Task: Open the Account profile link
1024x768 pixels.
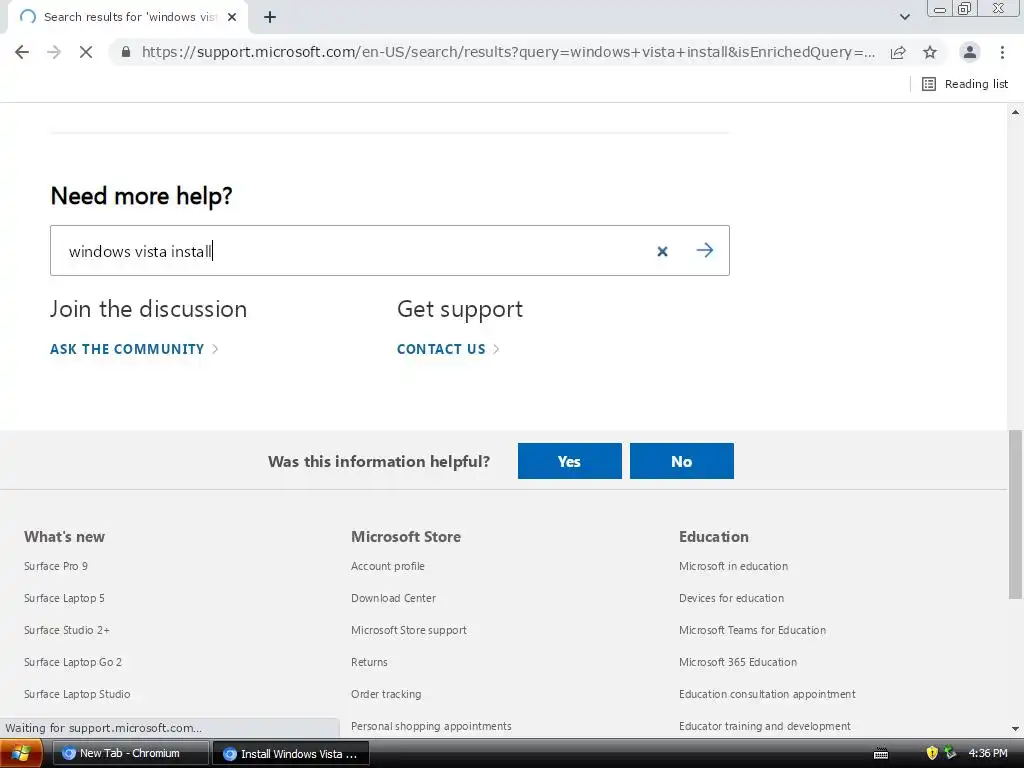Action: (x=388, y=566)
